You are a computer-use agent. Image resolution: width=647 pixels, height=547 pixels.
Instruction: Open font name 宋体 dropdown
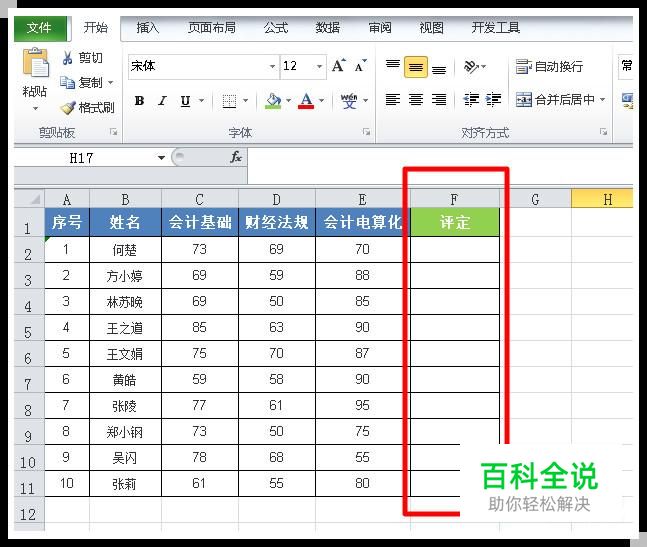coord(272,66)
